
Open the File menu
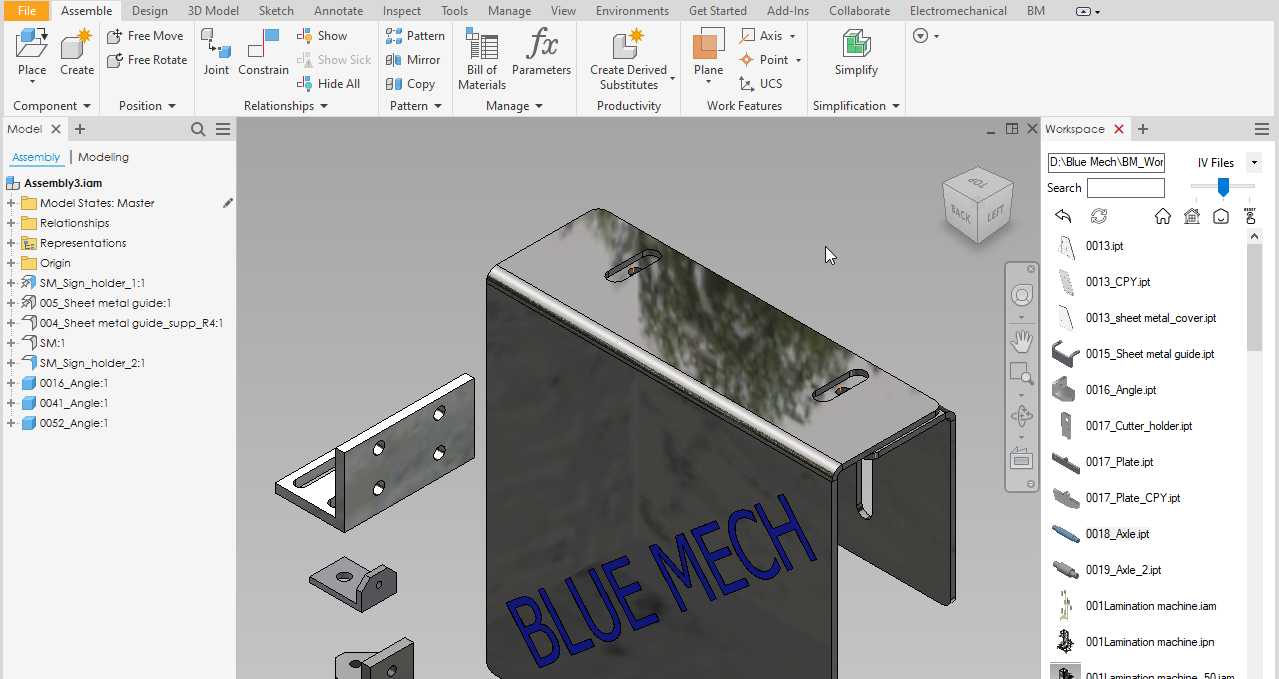click(x=26, y=11)
